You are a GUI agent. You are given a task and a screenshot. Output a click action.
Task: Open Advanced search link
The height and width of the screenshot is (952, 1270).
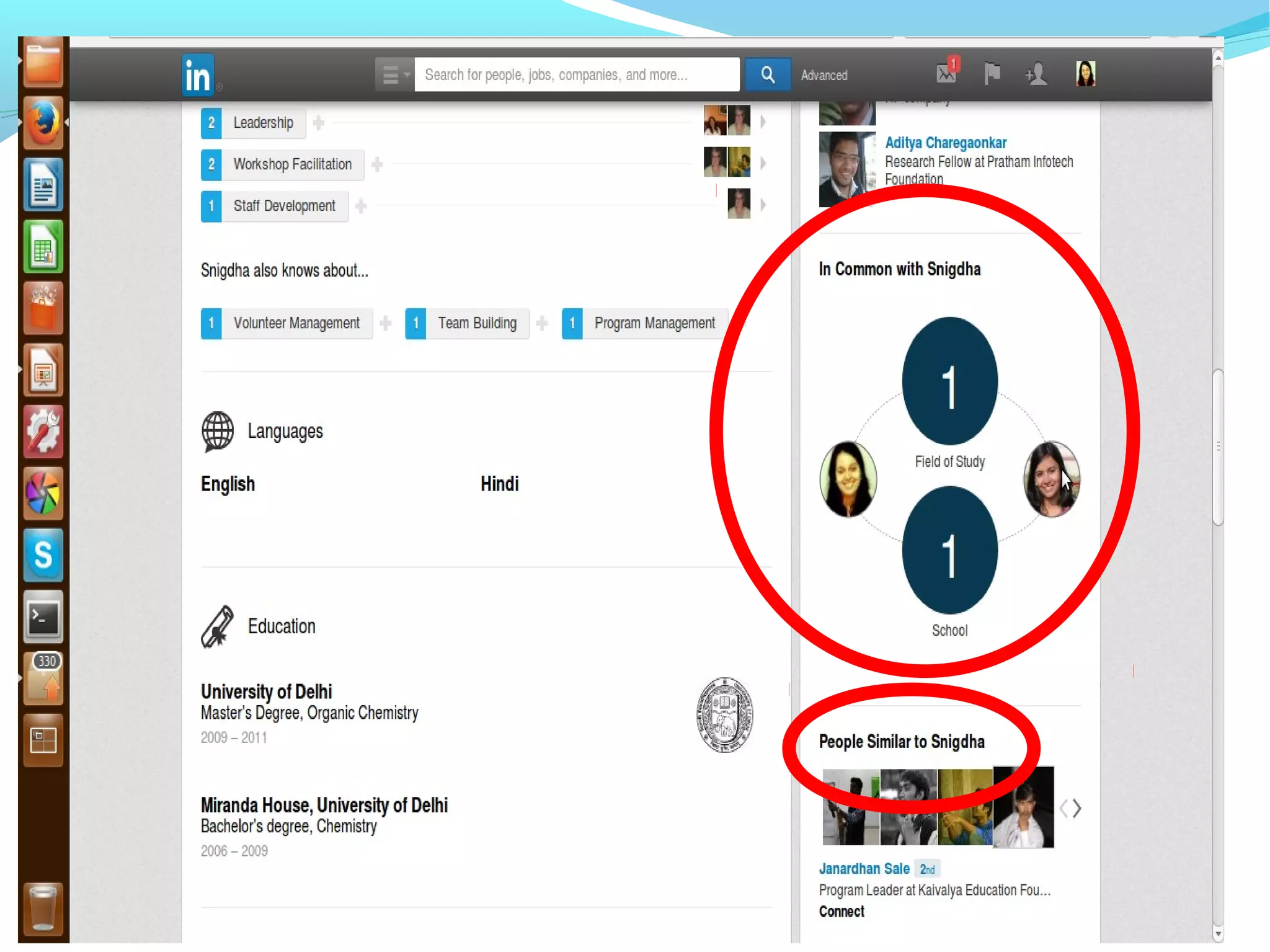[x=824, y=76]
